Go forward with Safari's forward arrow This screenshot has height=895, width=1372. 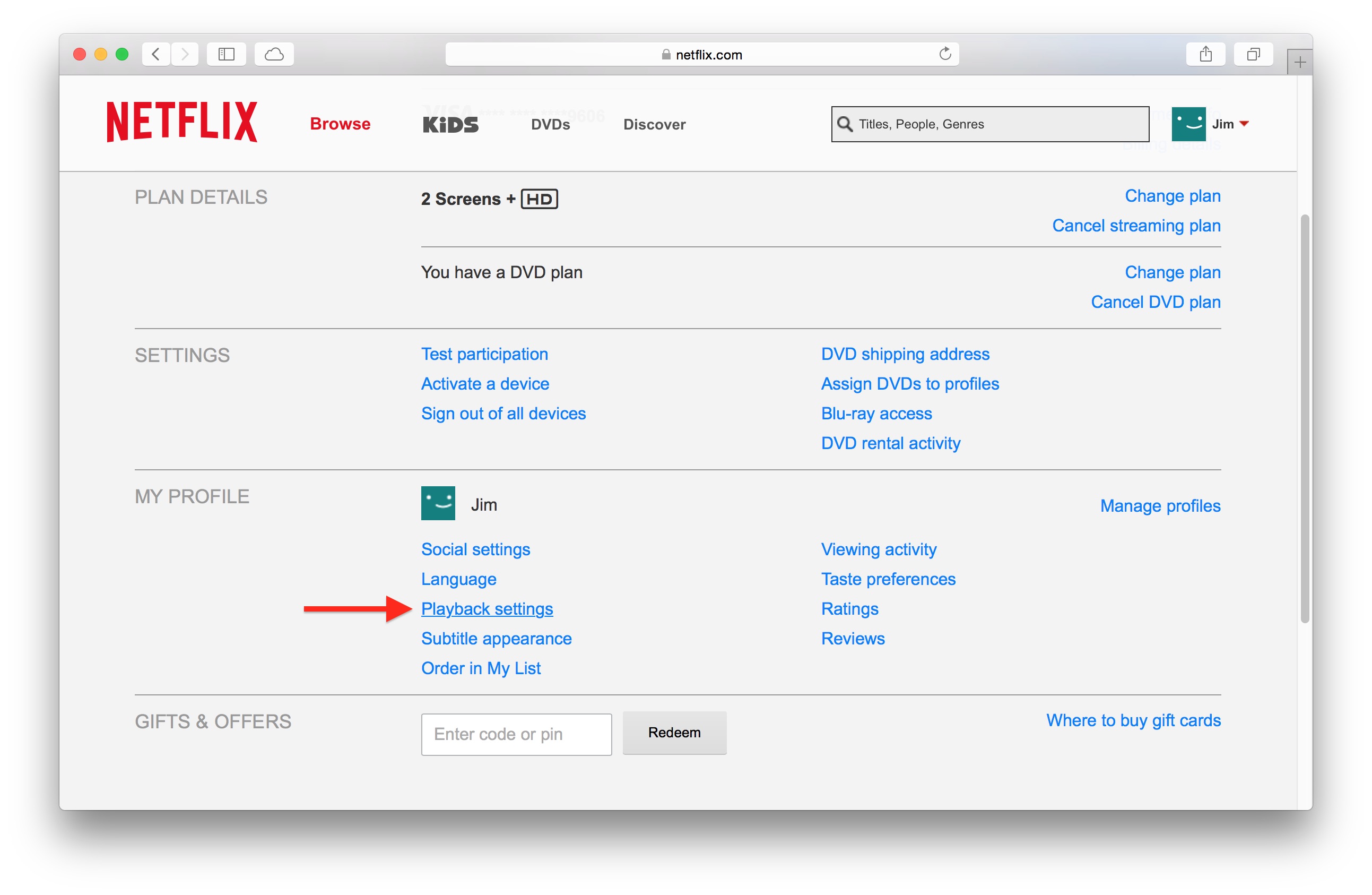[185, 54]
